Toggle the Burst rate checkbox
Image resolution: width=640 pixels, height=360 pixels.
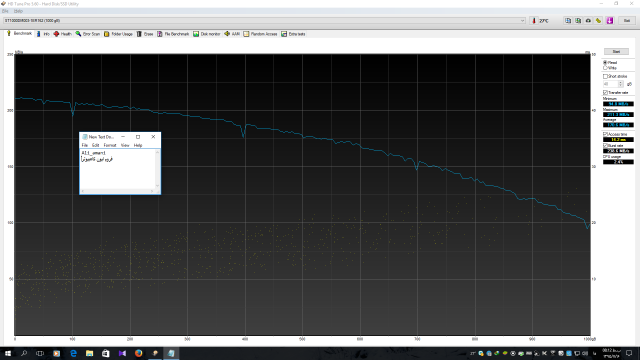click(x=605, y=145)
